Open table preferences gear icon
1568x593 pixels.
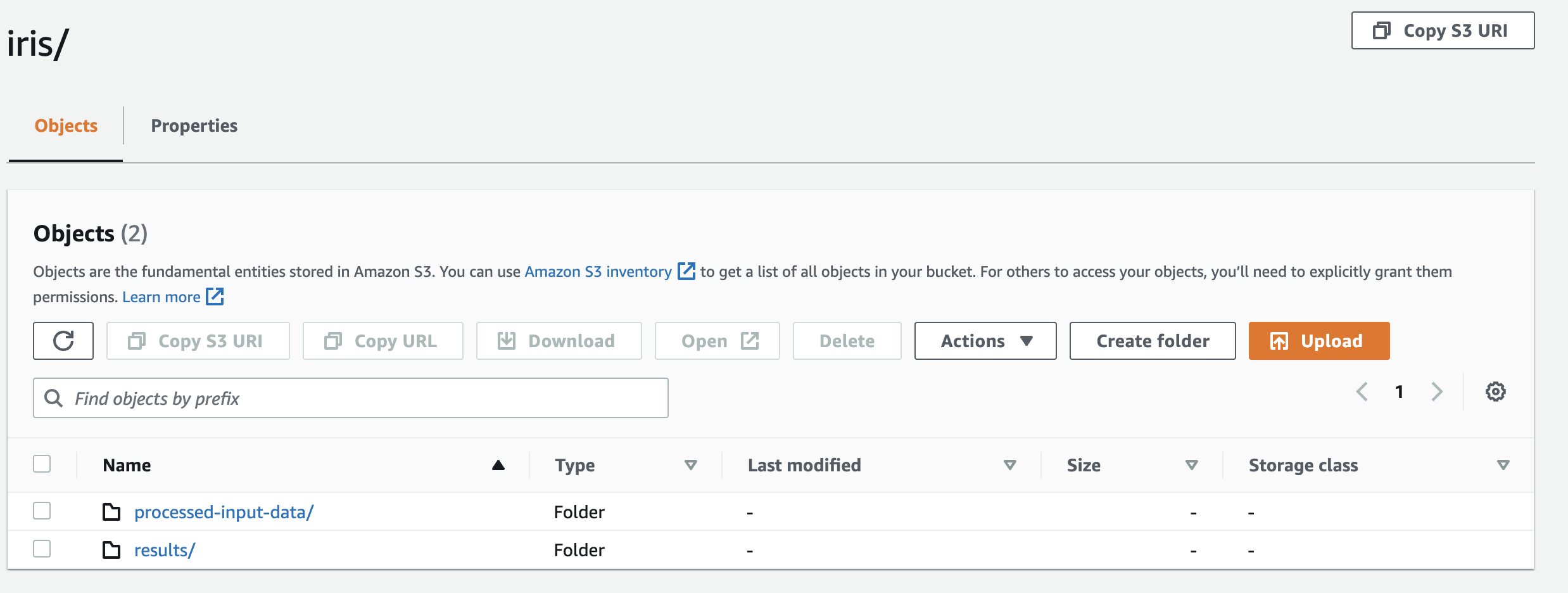pos(1495,392)
